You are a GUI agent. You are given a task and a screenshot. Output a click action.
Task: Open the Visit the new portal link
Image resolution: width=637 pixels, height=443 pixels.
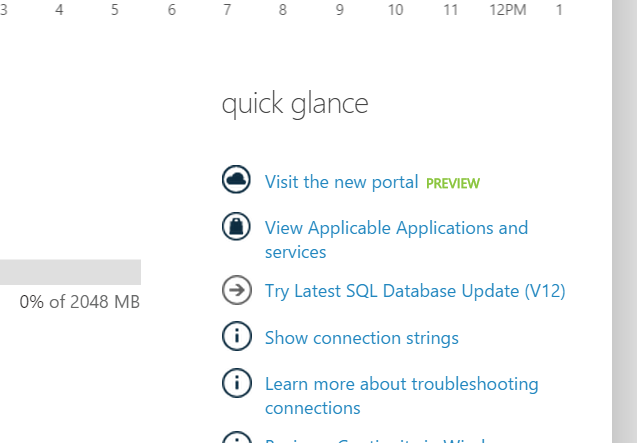point(341,182)
